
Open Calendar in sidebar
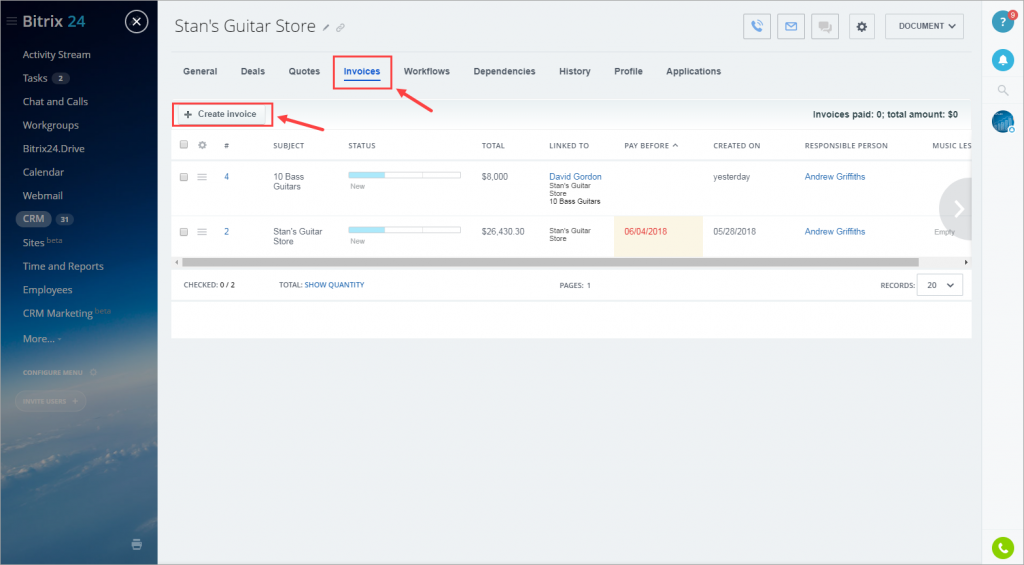coord(43,172)
